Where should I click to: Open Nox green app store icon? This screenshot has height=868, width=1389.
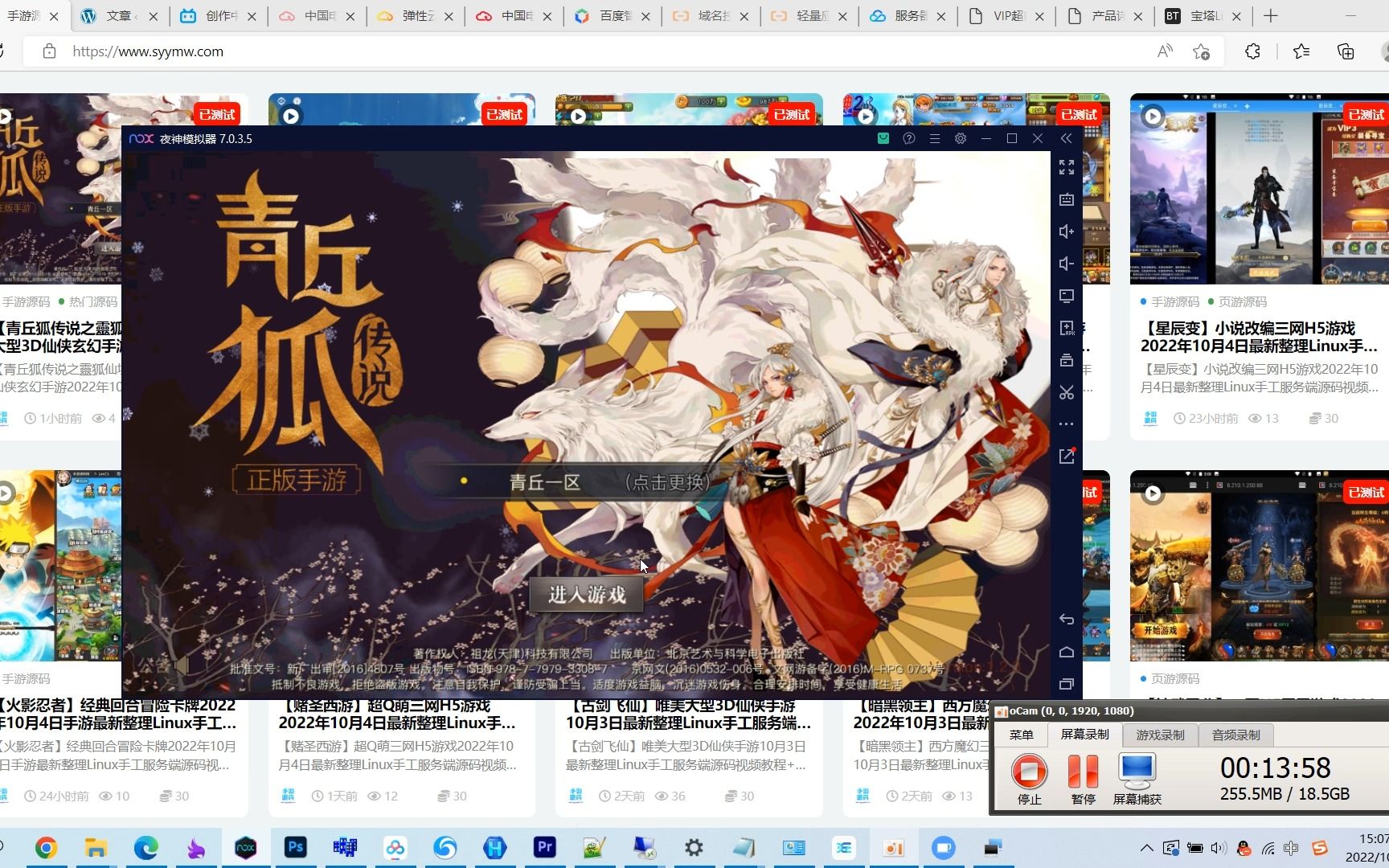pos(883,138)
